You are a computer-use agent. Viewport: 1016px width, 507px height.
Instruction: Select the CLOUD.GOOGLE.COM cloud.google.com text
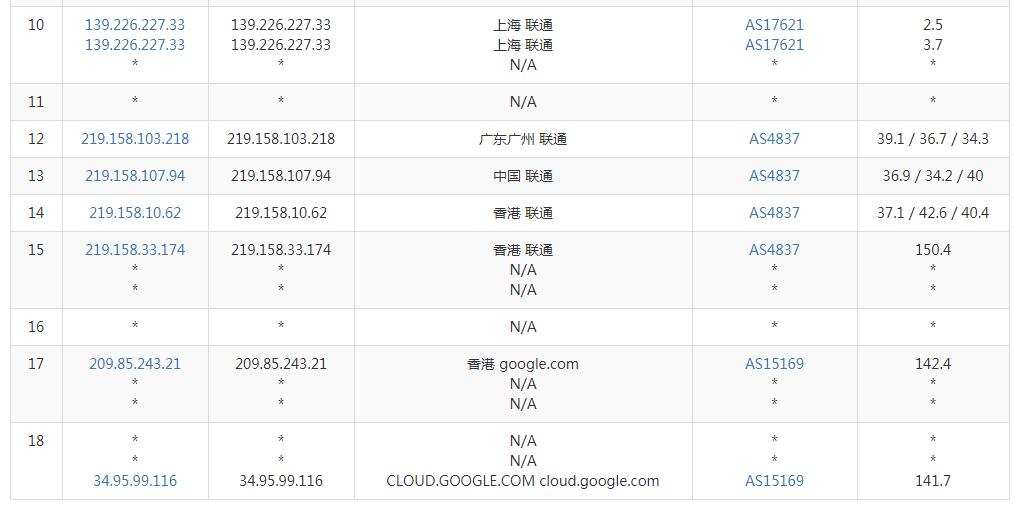pyautogui.click(x=523, y=481)
